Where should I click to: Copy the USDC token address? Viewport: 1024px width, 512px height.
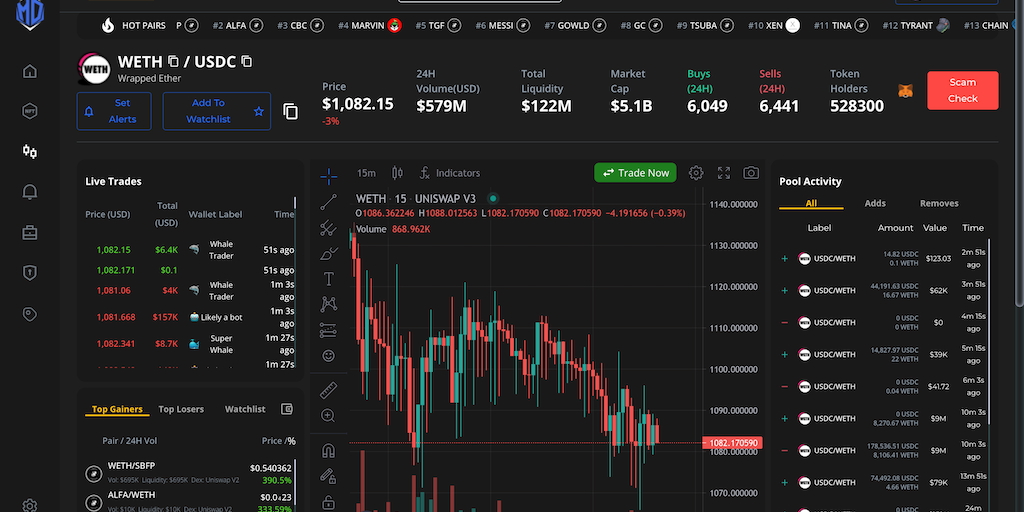(247, 61)
